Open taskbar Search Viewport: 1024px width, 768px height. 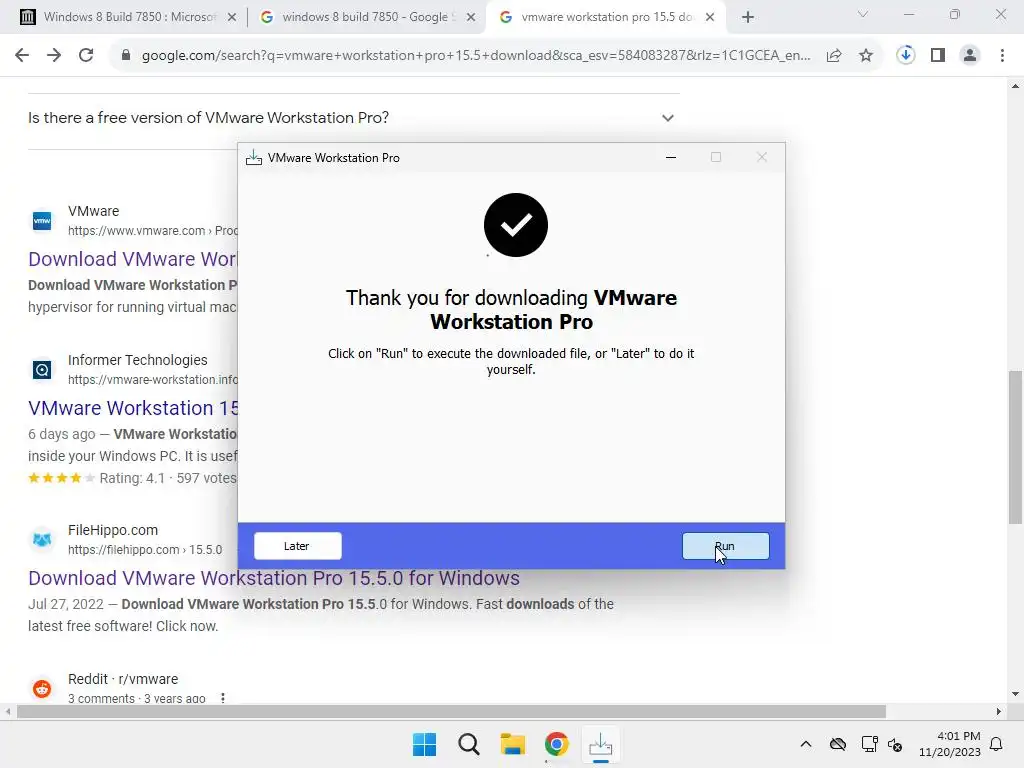click(x=468, y=744)
